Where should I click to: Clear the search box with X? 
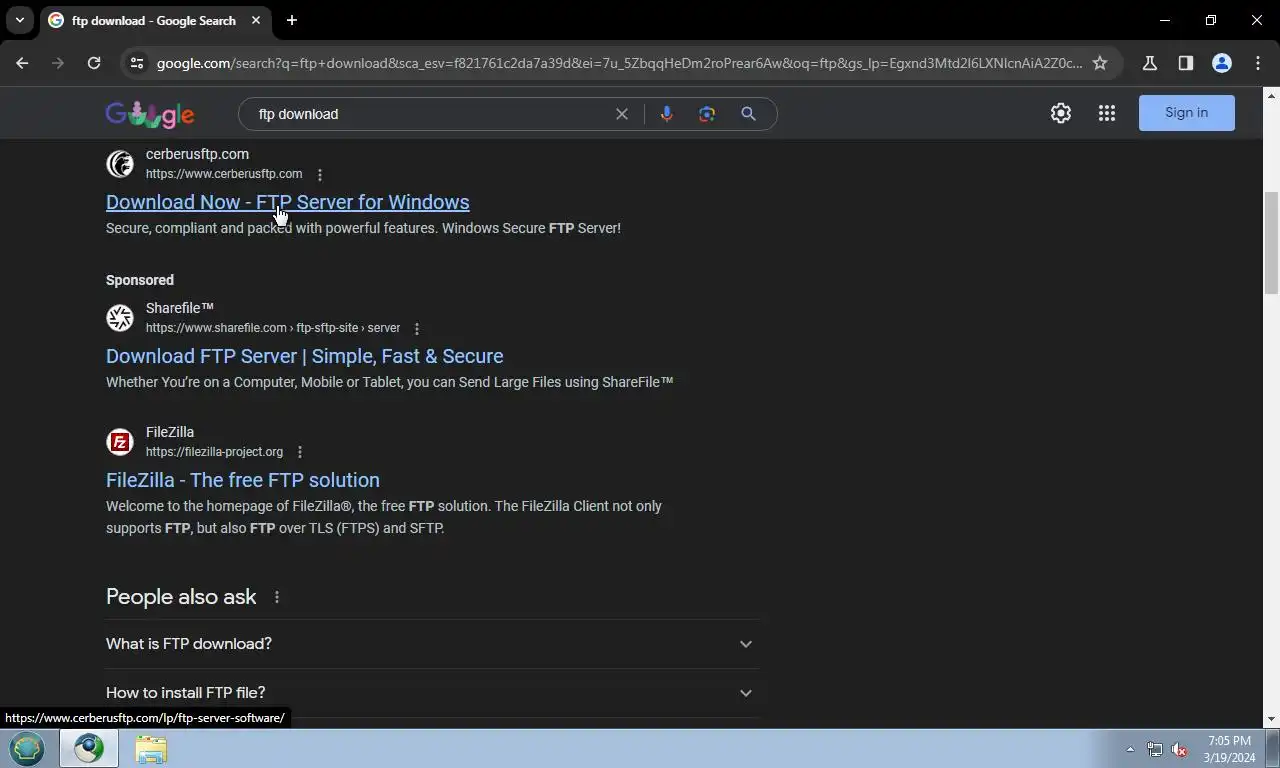coord(622,114)
